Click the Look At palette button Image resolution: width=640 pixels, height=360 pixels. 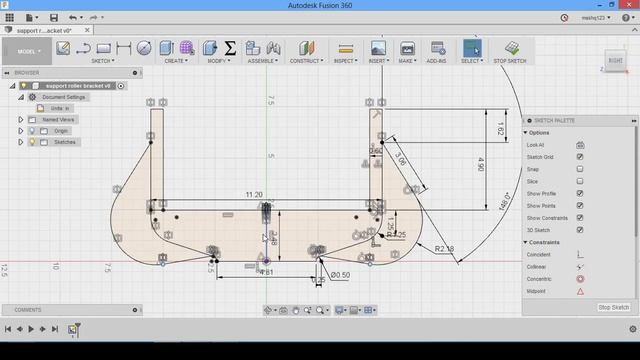(x=580, y=145)
